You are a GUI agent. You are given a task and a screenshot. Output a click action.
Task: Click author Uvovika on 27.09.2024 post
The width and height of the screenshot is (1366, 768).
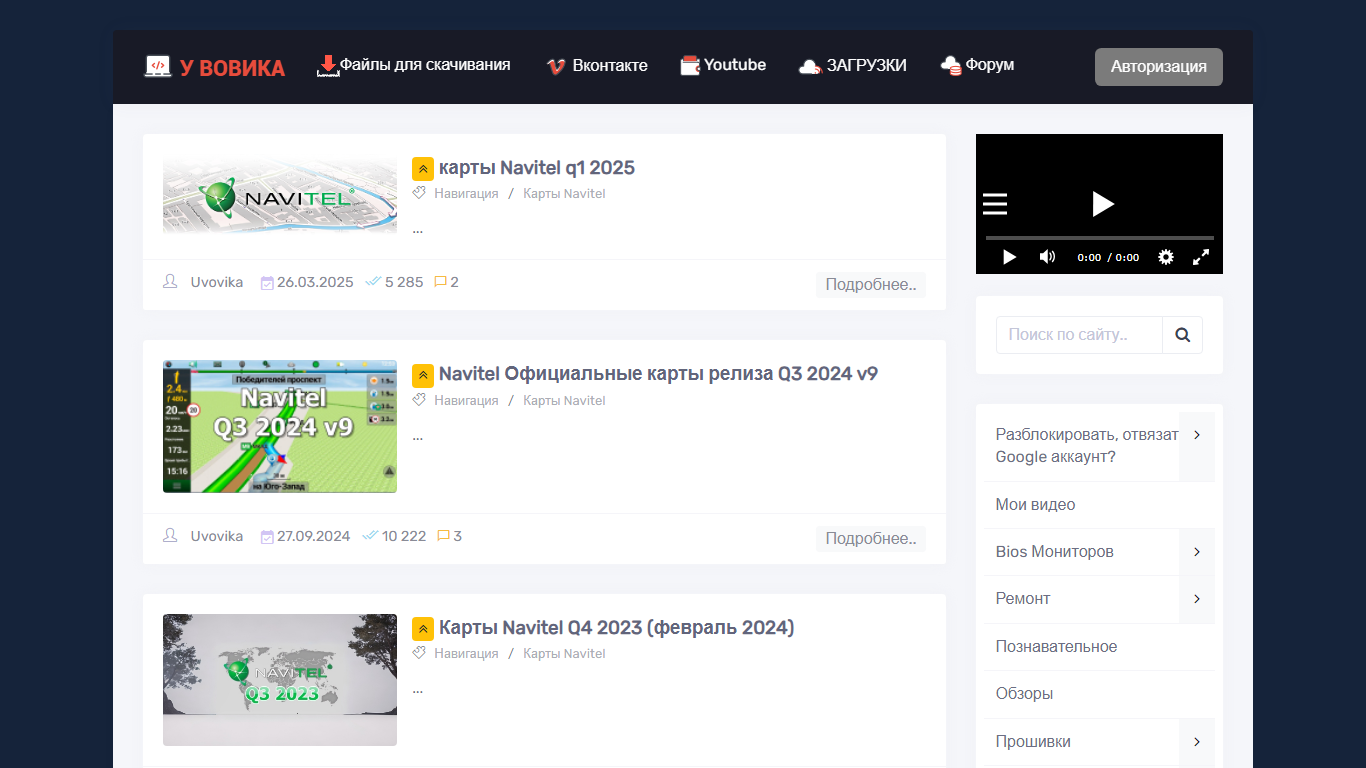tap(217, 536)
